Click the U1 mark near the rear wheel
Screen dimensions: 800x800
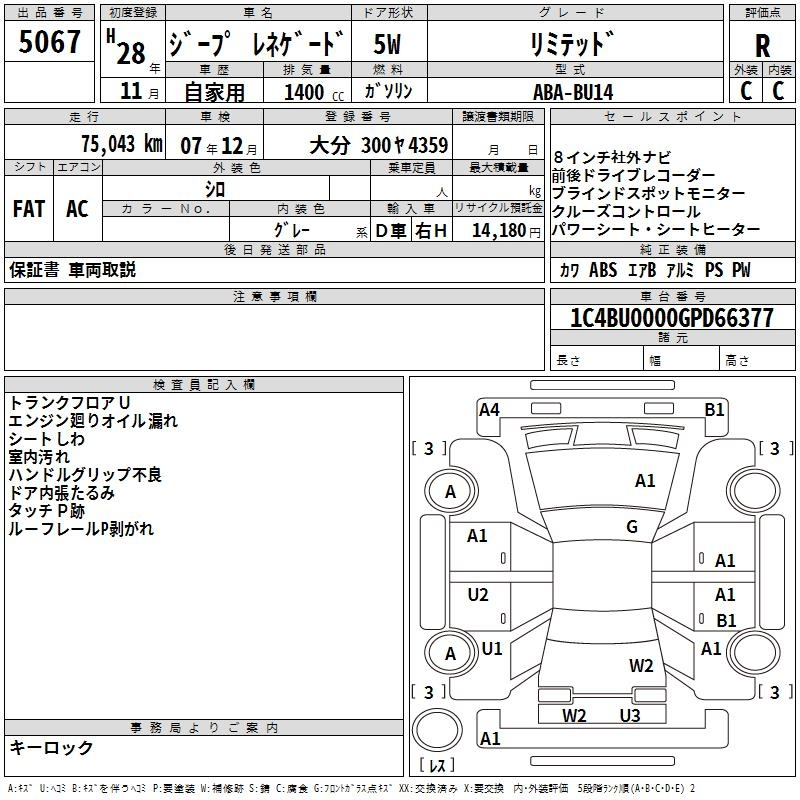pos(492,649)
